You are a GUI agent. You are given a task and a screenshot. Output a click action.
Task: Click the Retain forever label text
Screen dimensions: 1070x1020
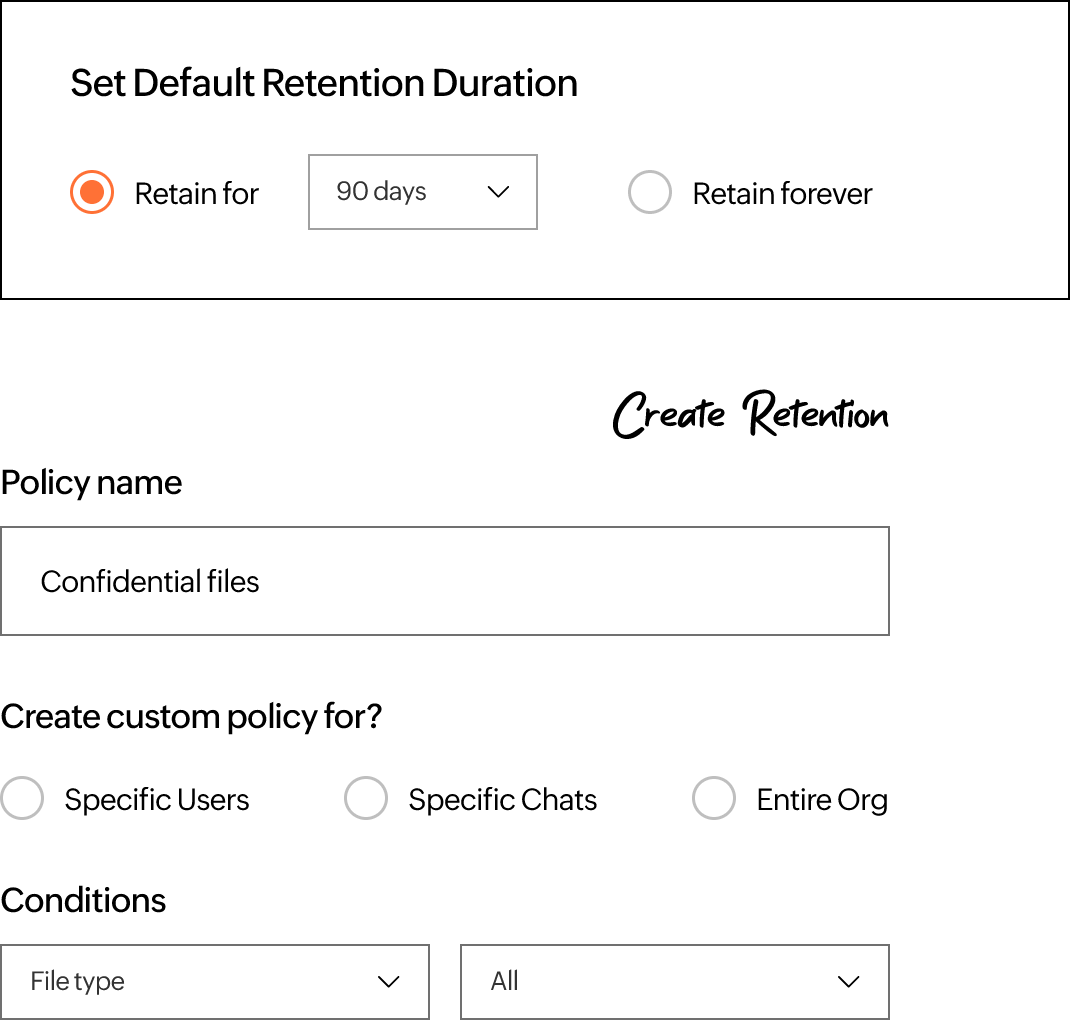tap(782, 194)
